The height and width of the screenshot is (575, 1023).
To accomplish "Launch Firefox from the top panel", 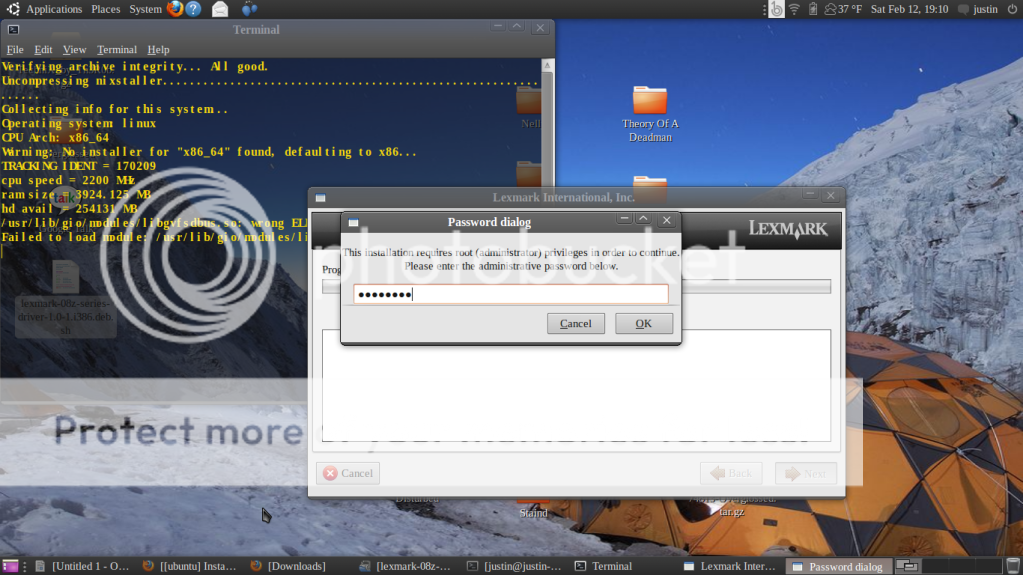I will click(x=175, y=9).
